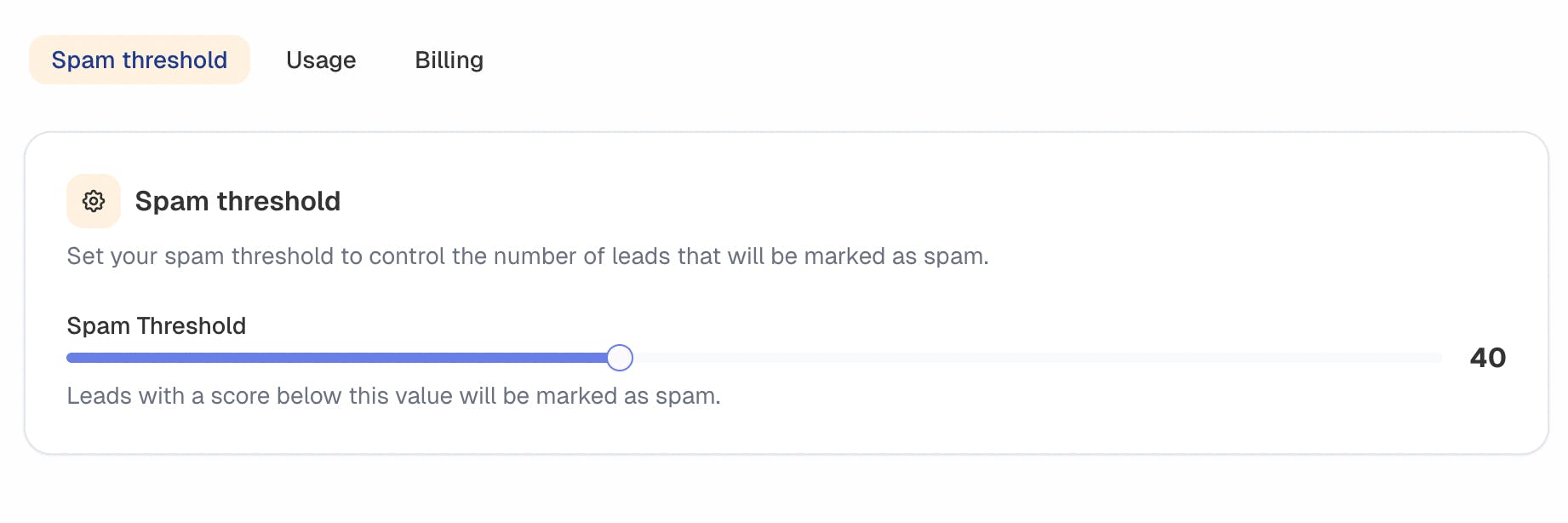Click the gray unfilled part of slider track
Viewport: 1568px width, 523px height.
pos(1021,358)
